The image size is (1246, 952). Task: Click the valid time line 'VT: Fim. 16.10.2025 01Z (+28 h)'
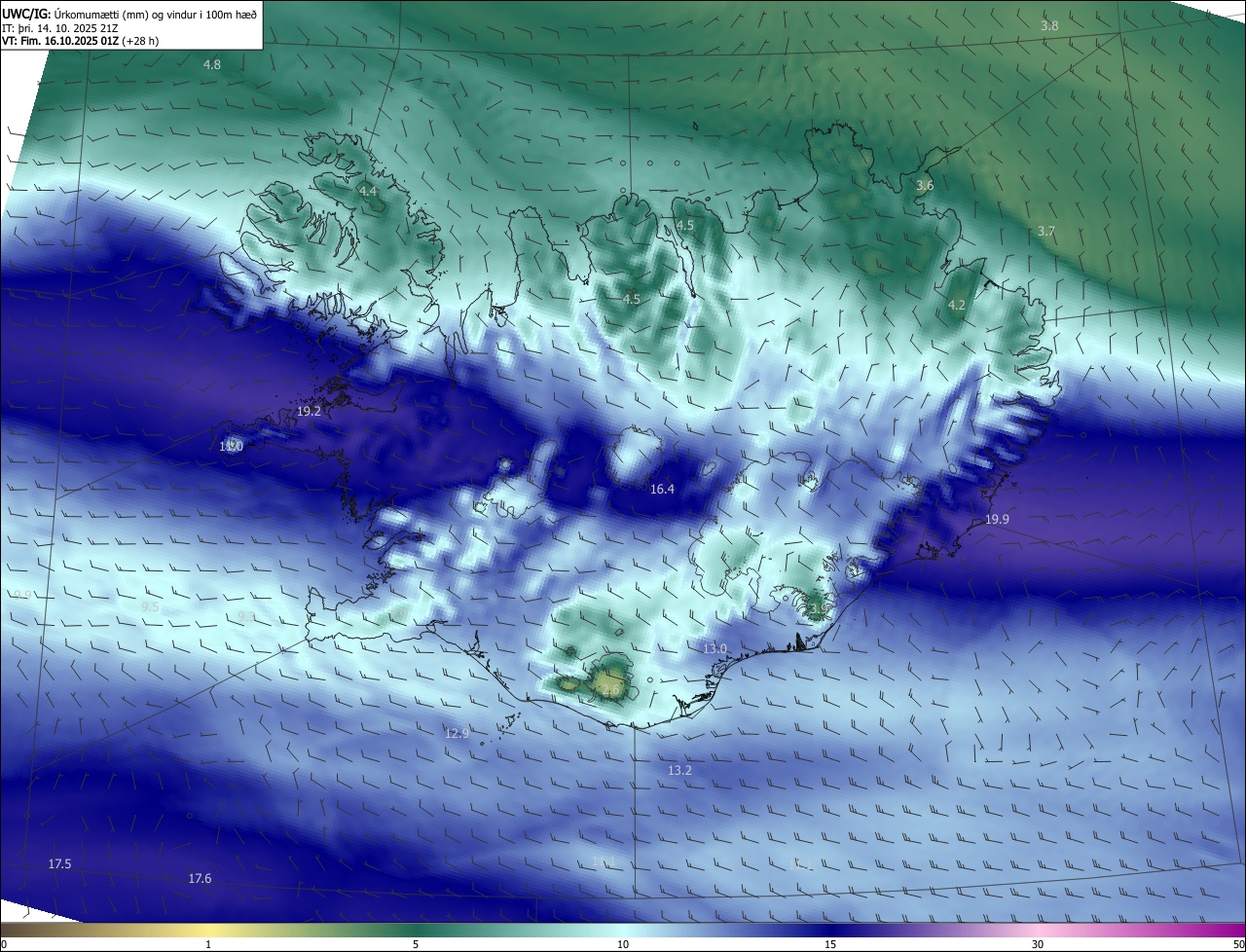coord(81,42)
